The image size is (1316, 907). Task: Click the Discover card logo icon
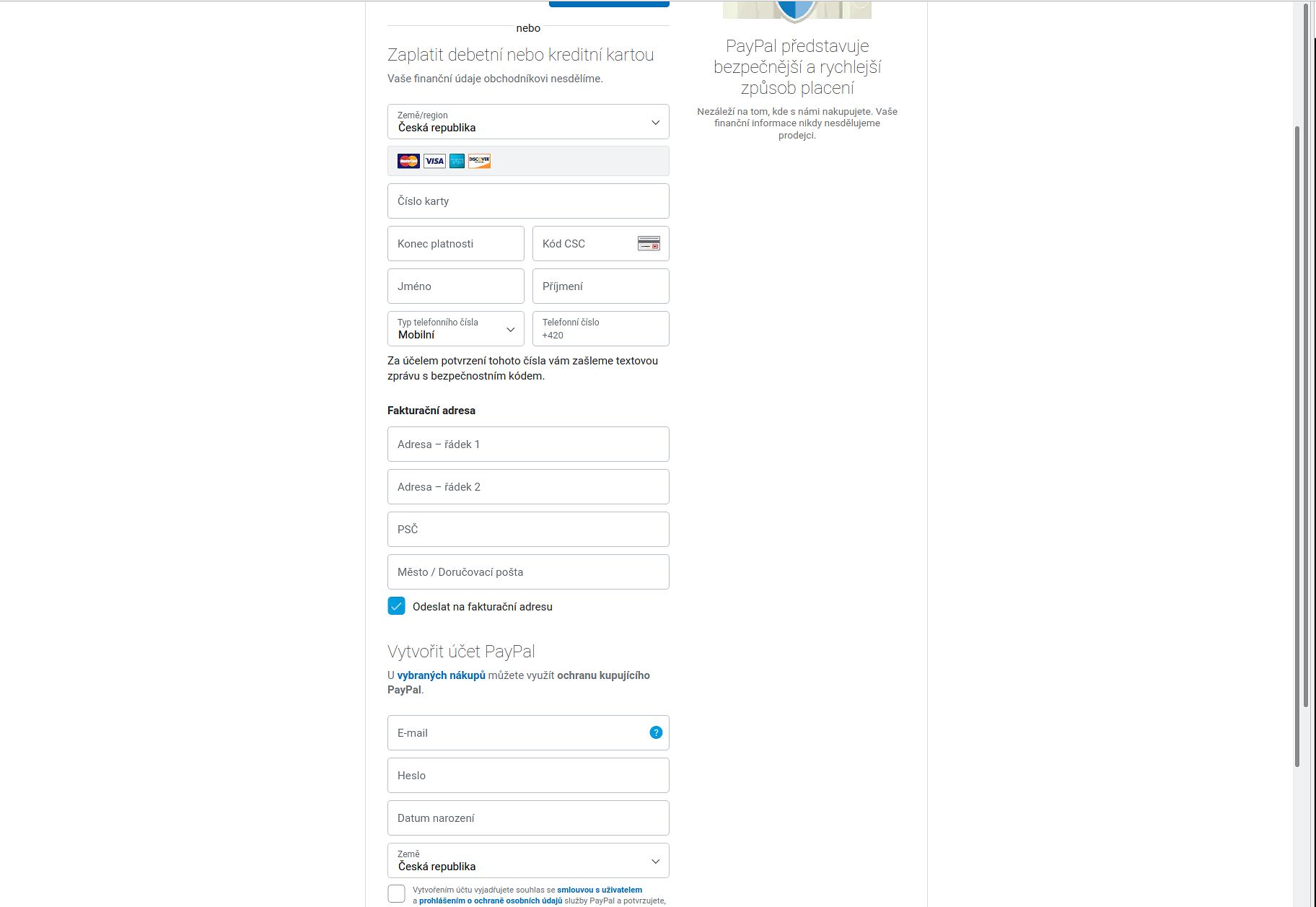click(x=479, y=161)
